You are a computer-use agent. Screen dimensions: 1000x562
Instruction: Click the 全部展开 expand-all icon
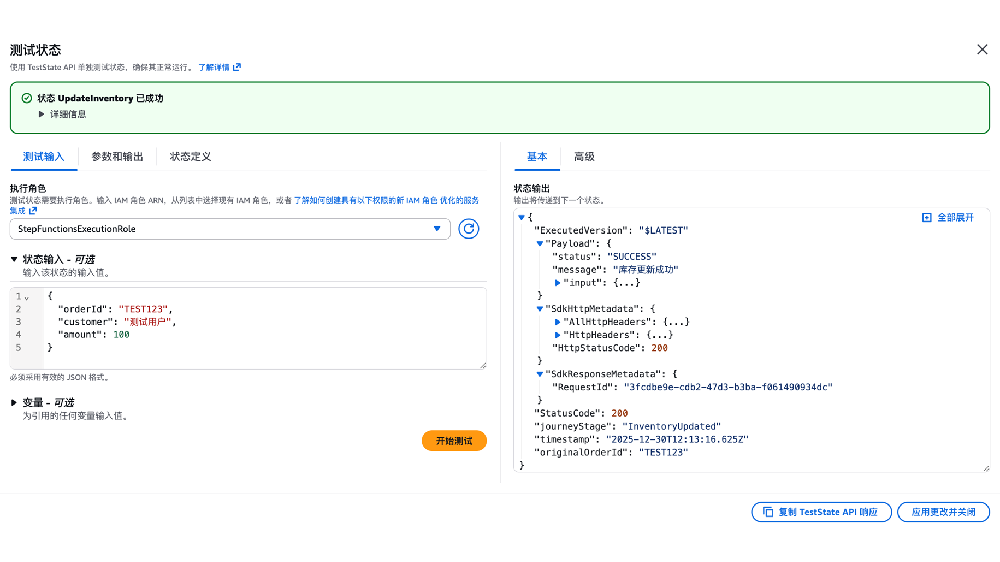coord(926,217)
